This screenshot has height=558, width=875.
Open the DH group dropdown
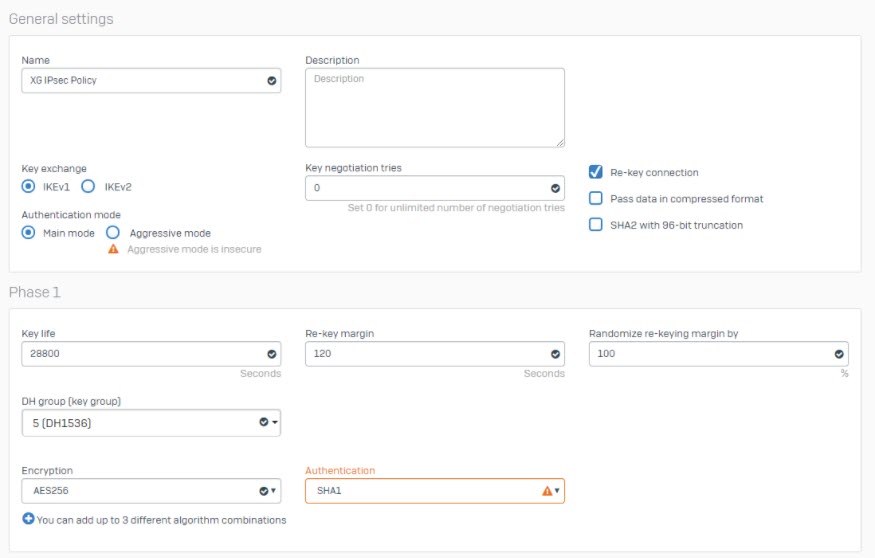pos(151,423)
